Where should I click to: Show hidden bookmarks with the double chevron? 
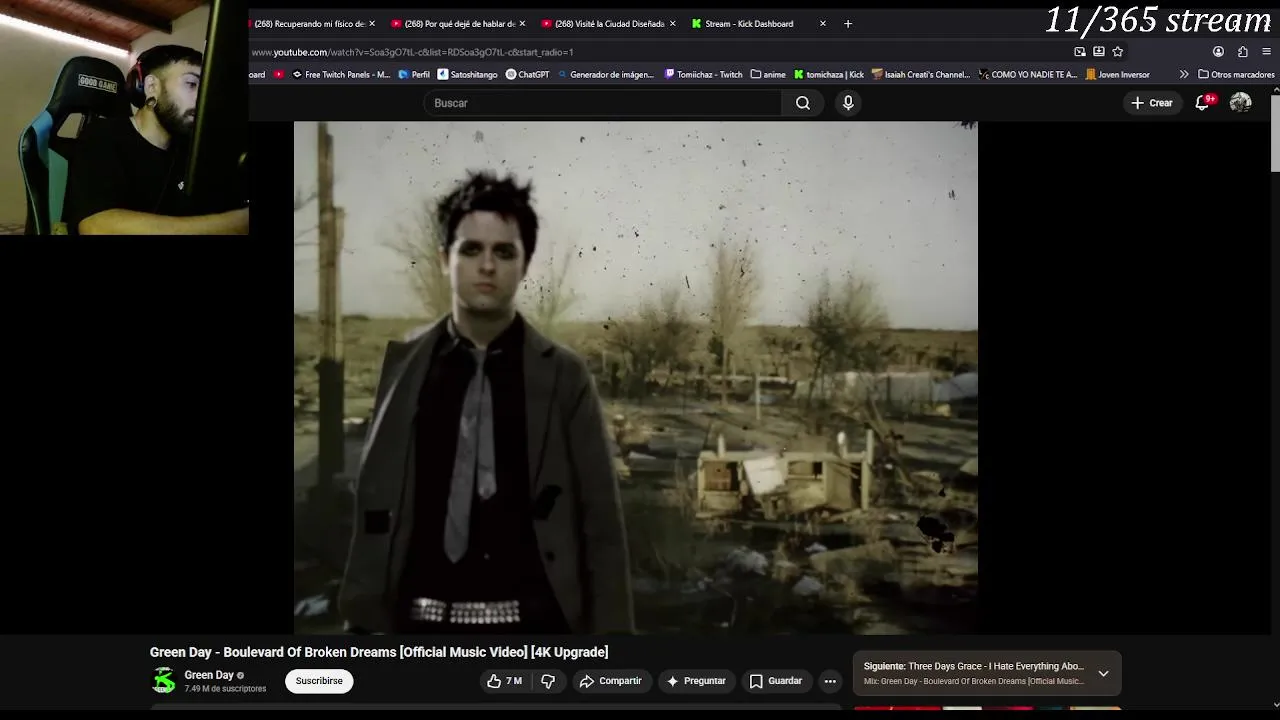pyautogui.click(x=1184, y=74)
